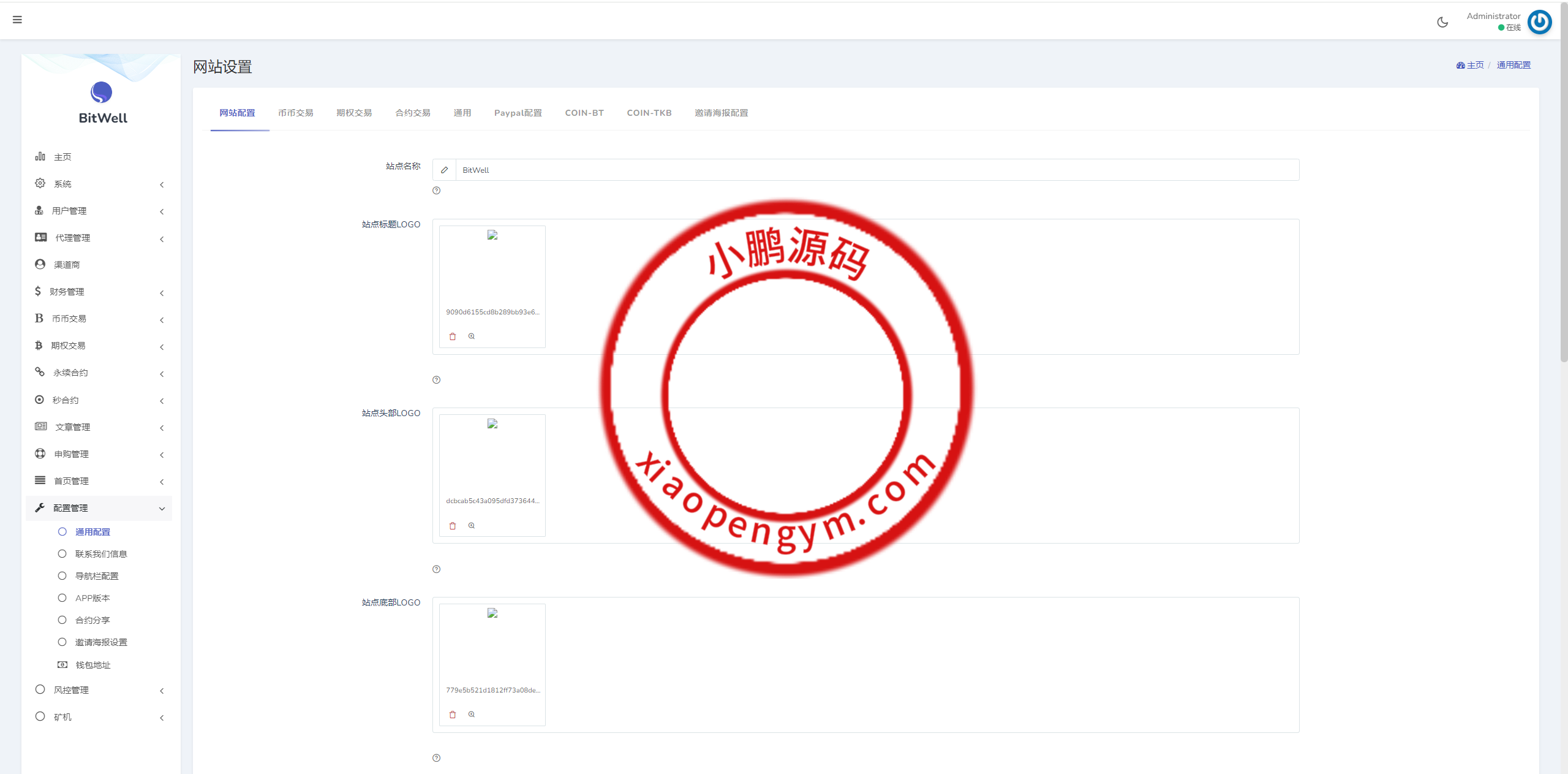Click the Administrator power avatar icon

tap(1539, 22)
